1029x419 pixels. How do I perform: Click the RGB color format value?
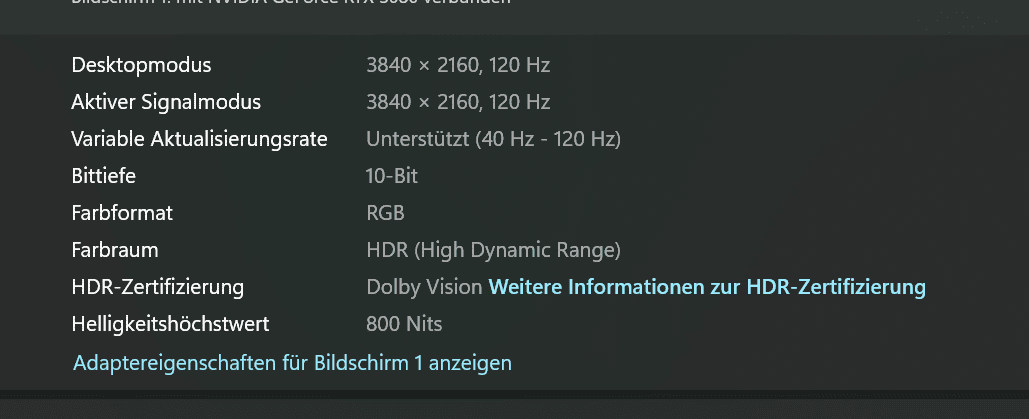pyautogui.click(x=385, y=213)
